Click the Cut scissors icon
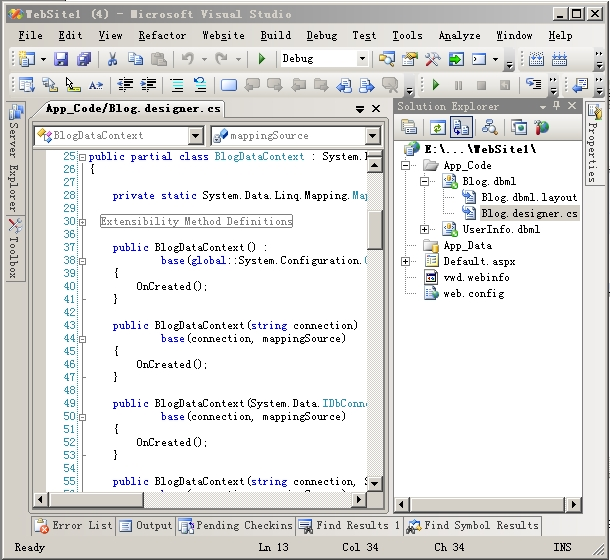The width and height of the screenshot is (610, 560). (112, 59)
